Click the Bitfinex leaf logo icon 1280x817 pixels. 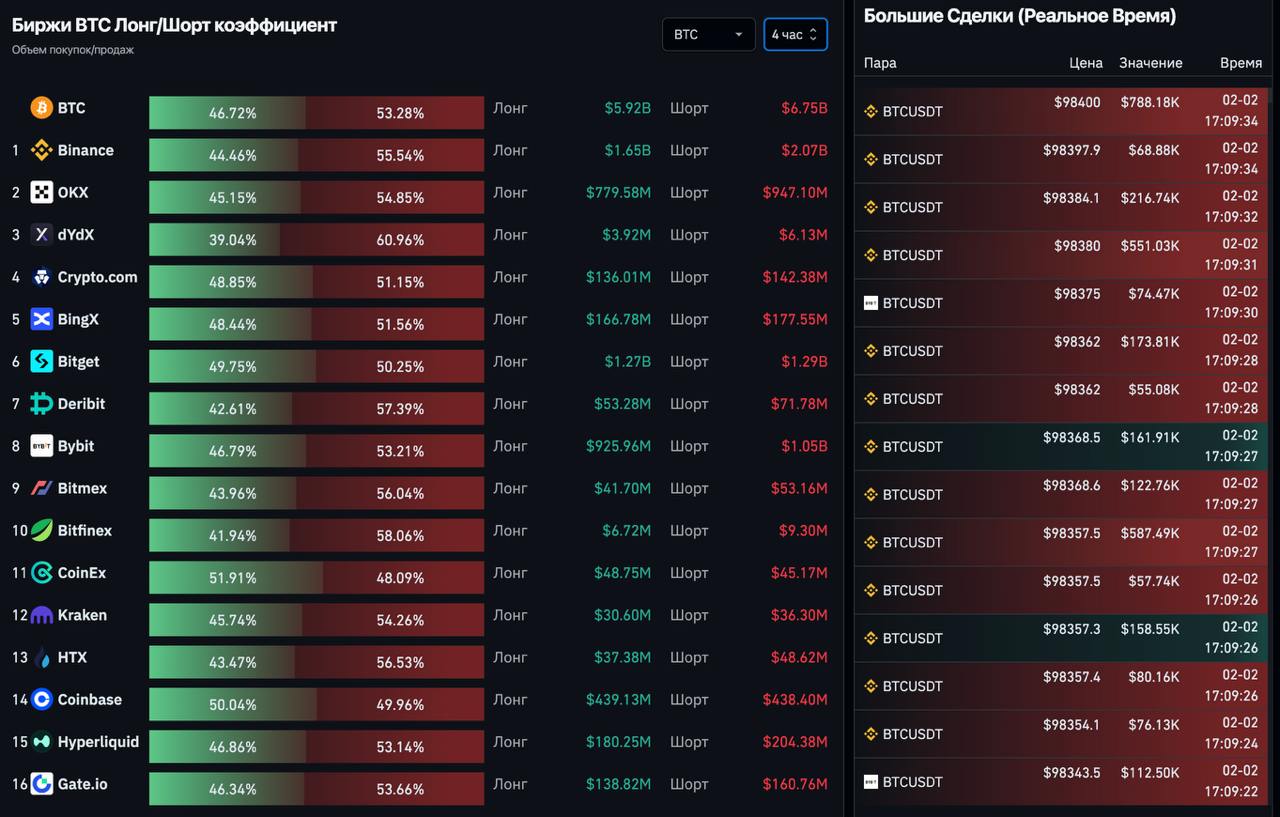pyautogui.click(x=41, y=530)
